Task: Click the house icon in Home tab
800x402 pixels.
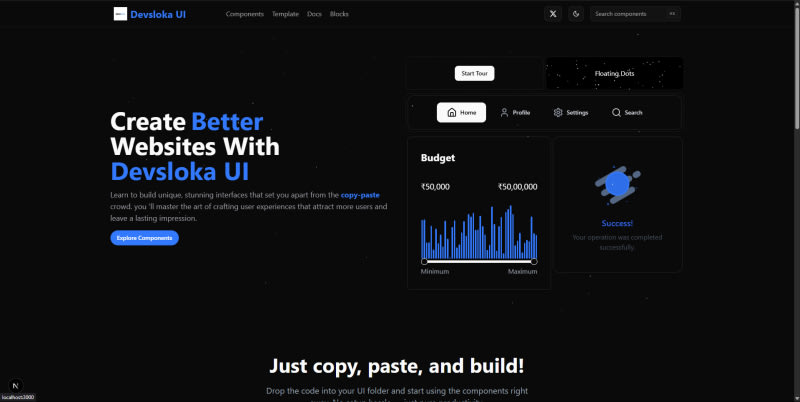Action: [451, 113]
